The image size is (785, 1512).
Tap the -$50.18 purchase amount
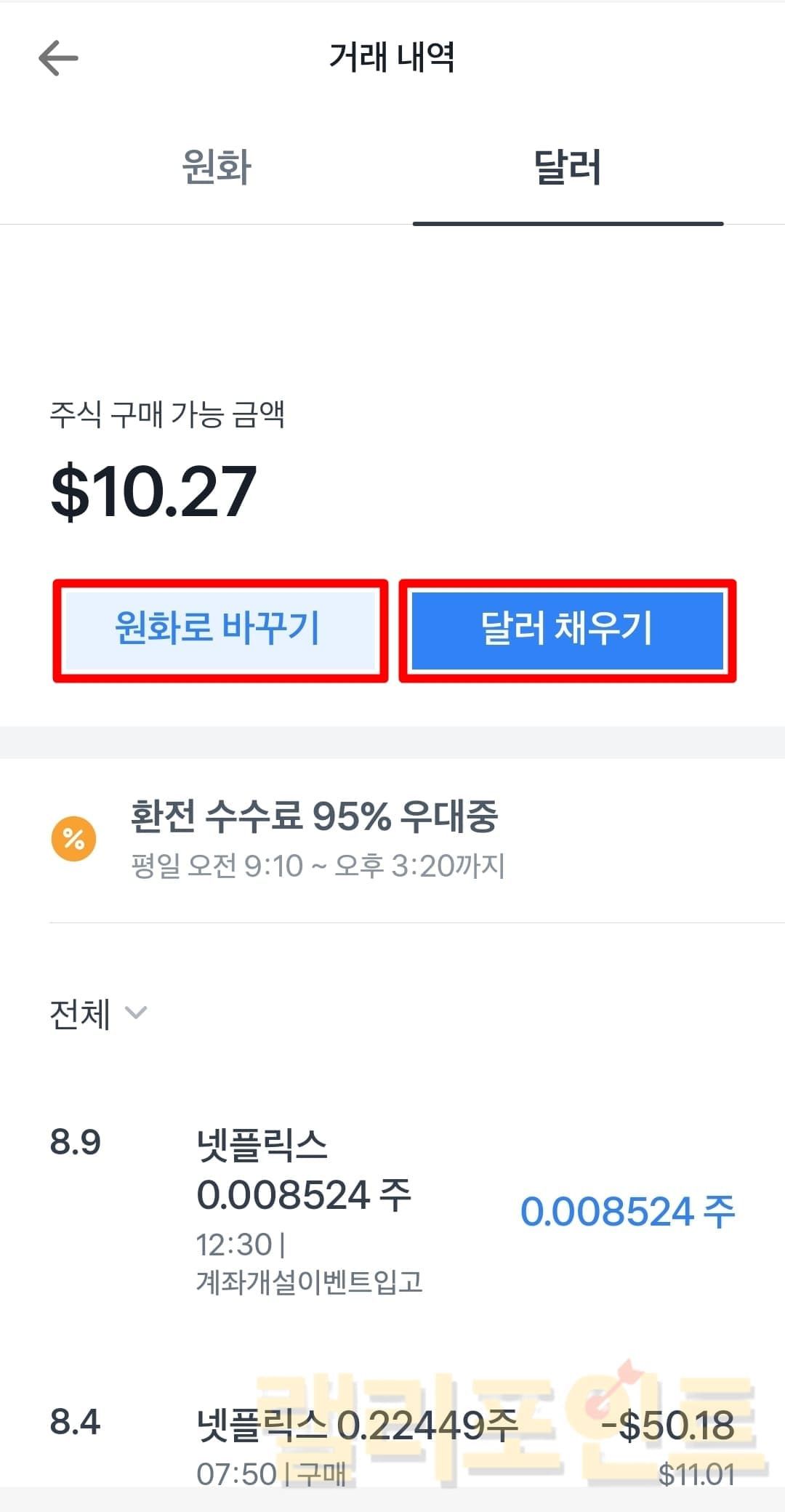click(667, 1425)
